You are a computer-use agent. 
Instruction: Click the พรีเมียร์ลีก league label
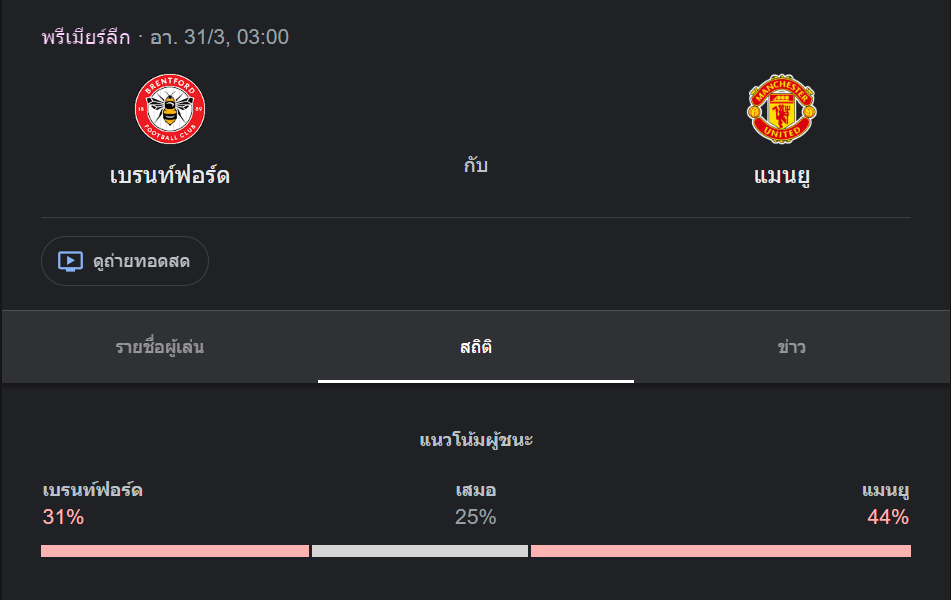click(x=86, y=37)
